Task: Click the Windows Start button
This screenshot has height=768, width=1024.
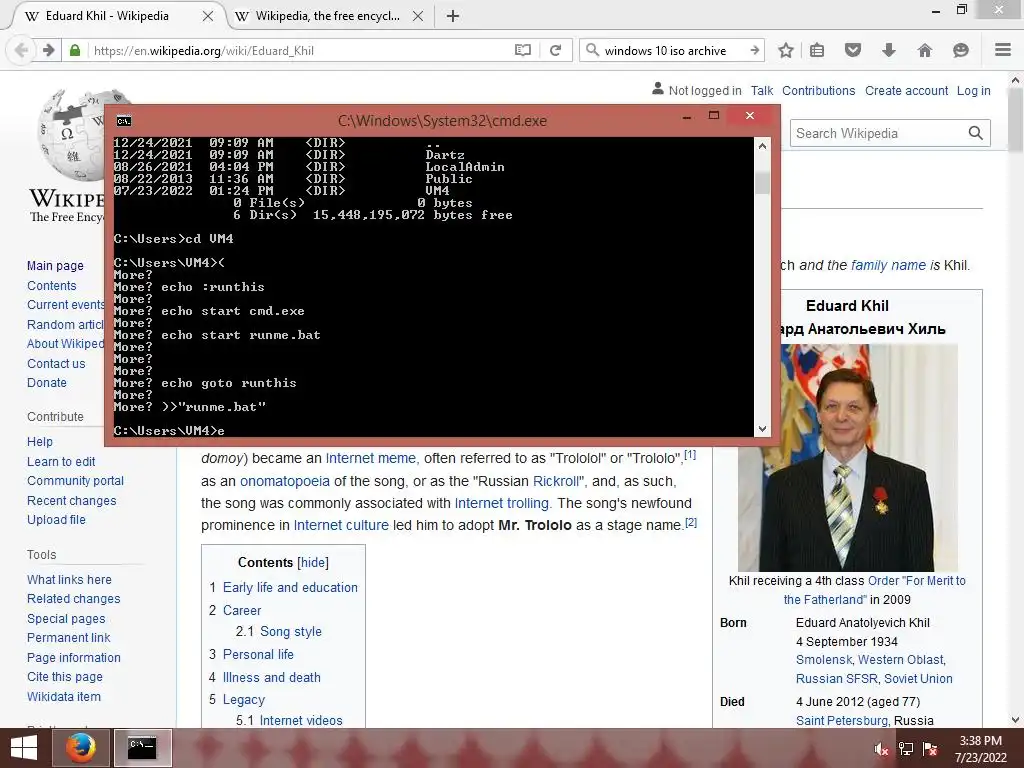Action: (24, 748)
